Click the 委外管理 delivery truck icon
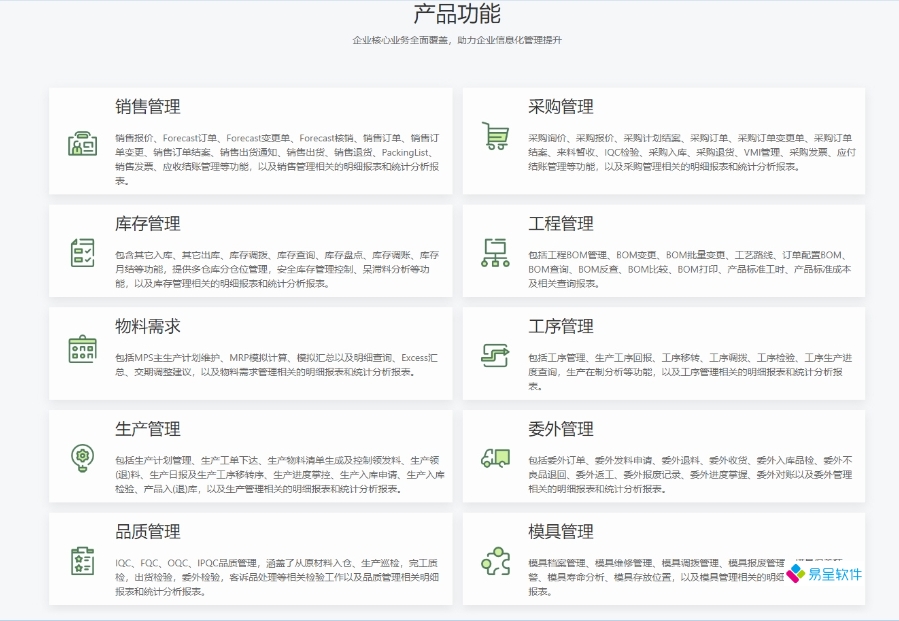Image resolution: width=899 pixels, height=621 pixels. click(x=495, y=457)
